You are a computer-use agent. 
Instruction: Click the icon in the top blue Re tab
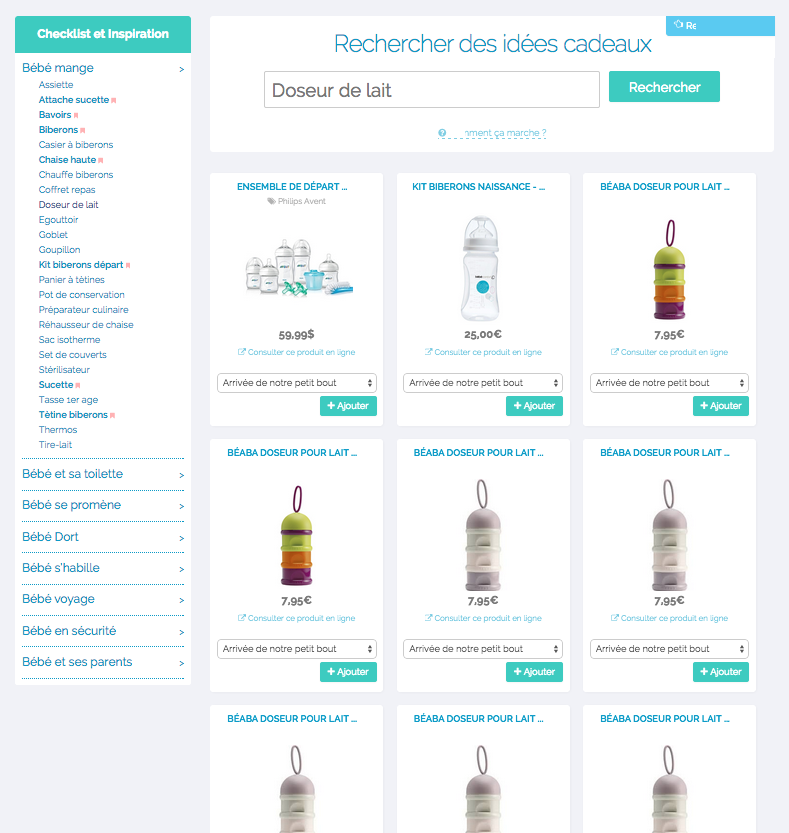(x=678, y=24)
